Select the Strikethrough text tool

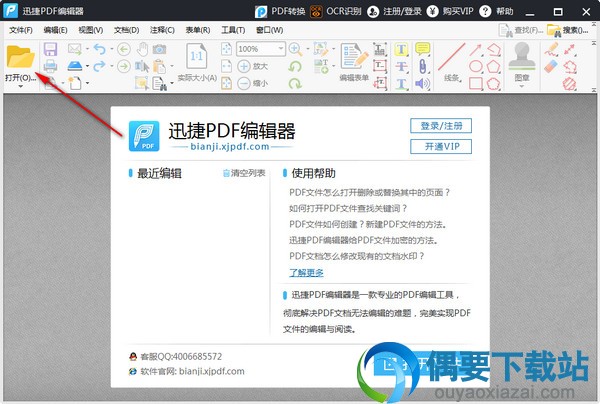401,66
